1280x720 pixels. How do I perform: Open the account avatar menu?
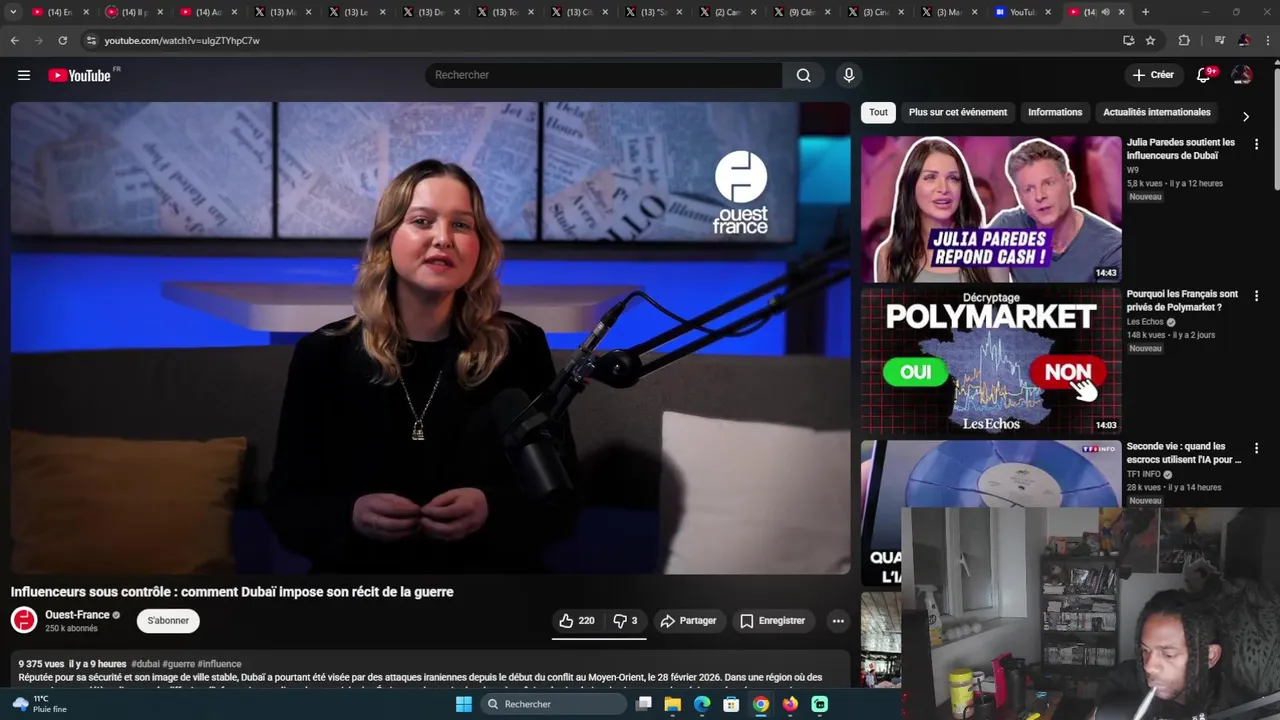pos(1242,75)
